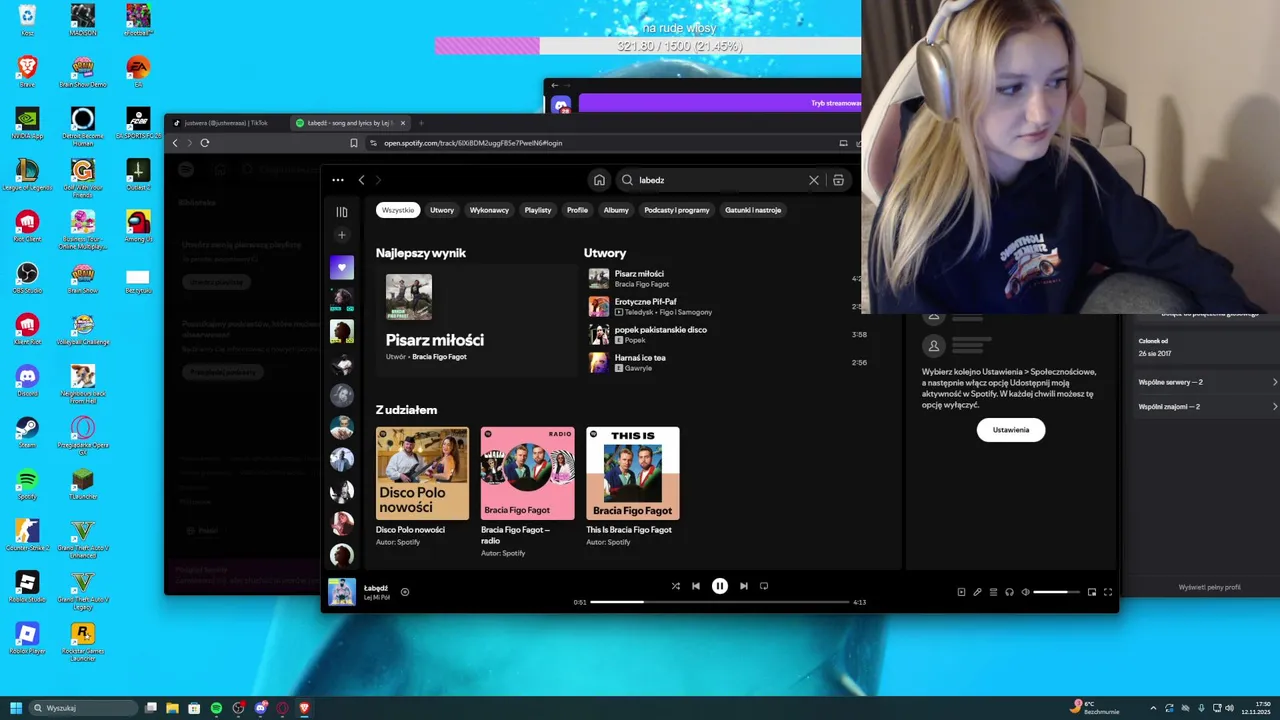Screen dimensions: 1280x720
Task: Open OBS Studio desktop shortcut
Action: pyautogui.click(x=27, y=277)
